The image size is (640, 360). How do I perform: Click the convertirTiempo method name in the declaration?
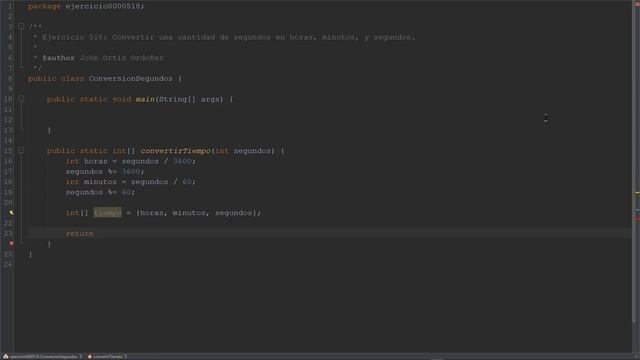tap(176, 151)
